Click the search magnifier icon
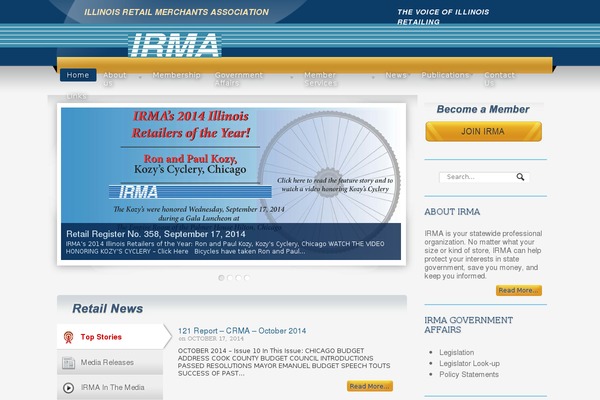 [520, 177]
